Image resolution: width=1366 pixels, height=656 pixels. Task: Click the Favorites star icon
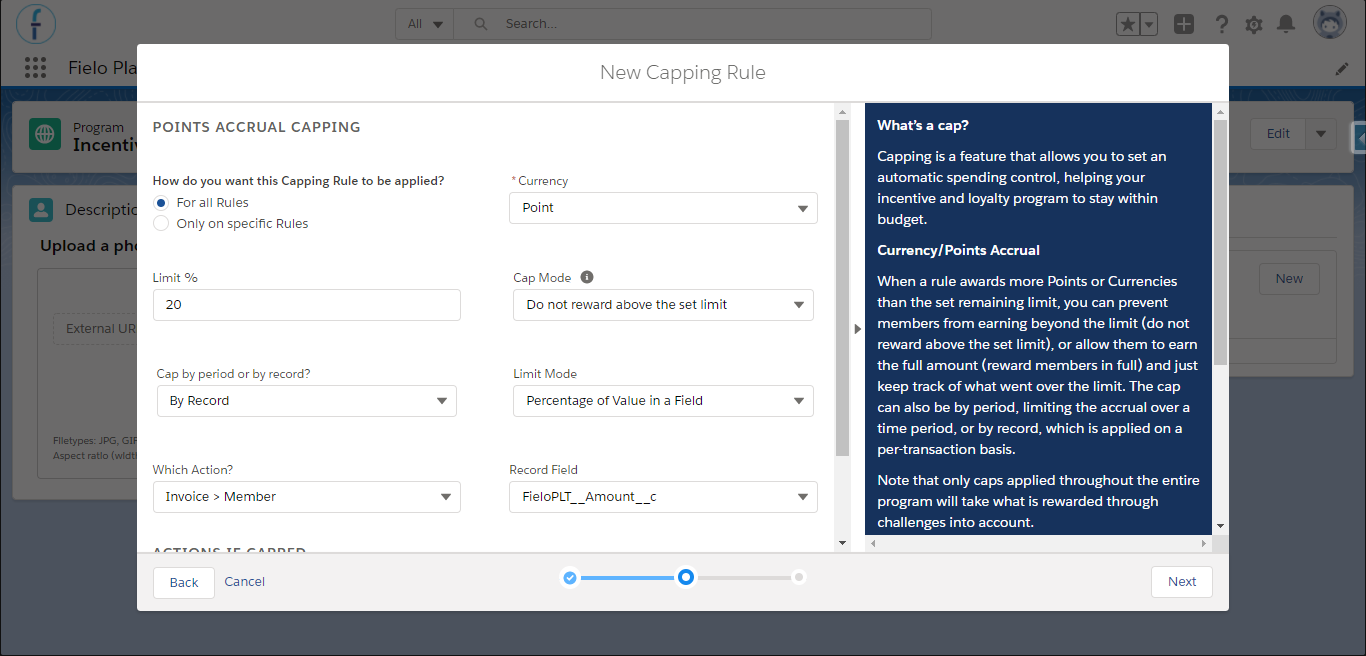coord(1127,24)
